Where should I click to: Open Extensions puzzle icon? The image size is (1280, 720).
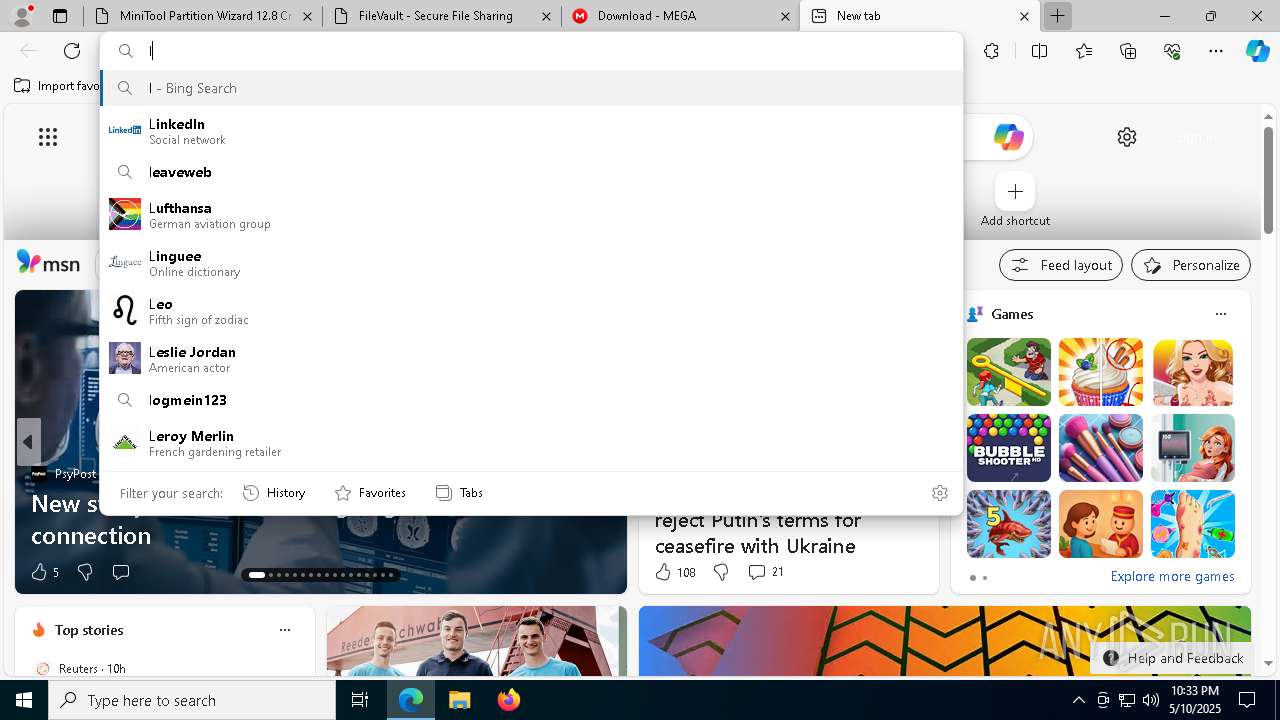point(991,51)
